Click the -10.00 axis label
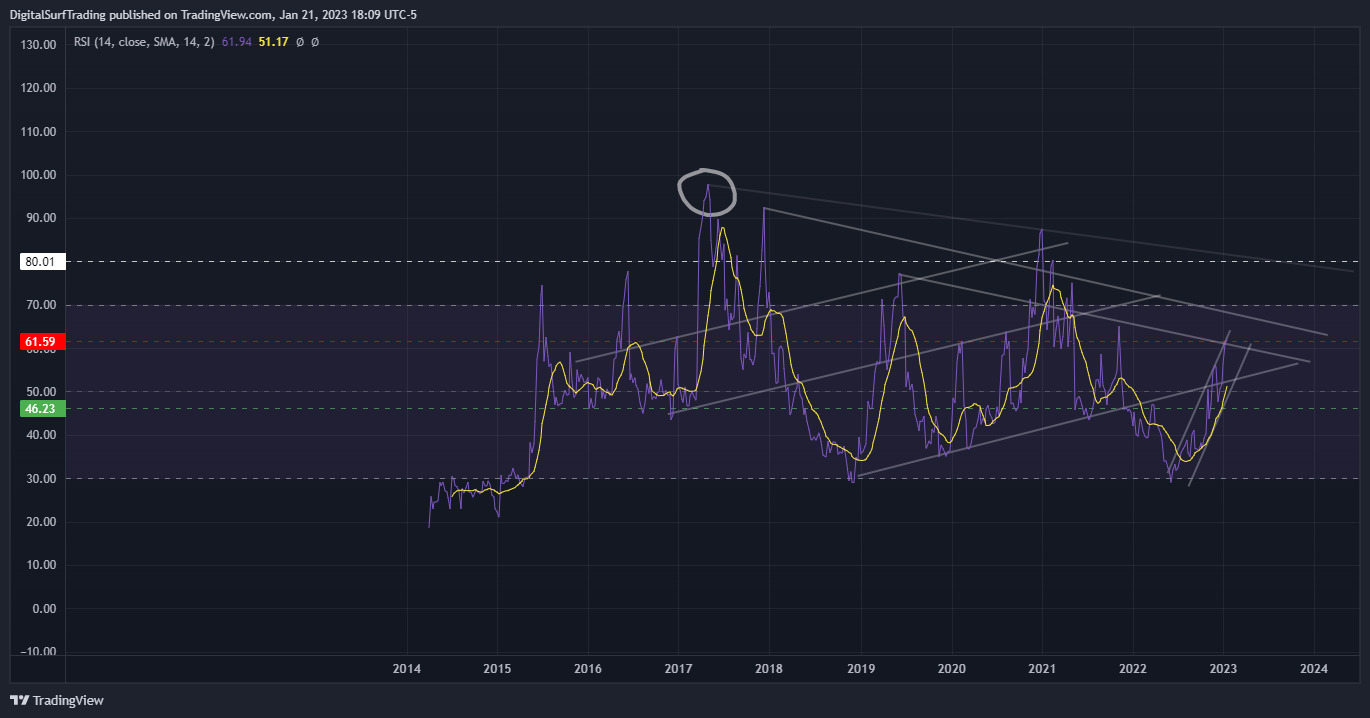 click(x=37, y=652)
